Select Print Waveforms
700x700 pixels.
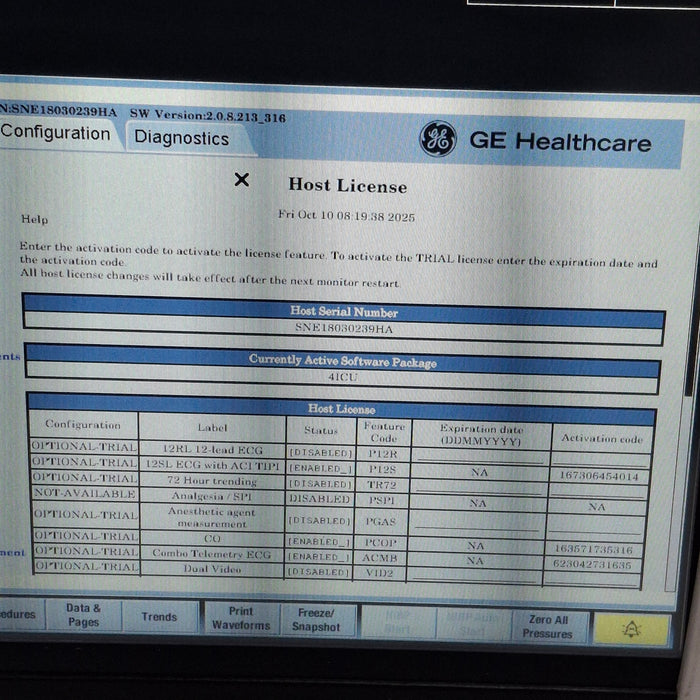(241, 618)
